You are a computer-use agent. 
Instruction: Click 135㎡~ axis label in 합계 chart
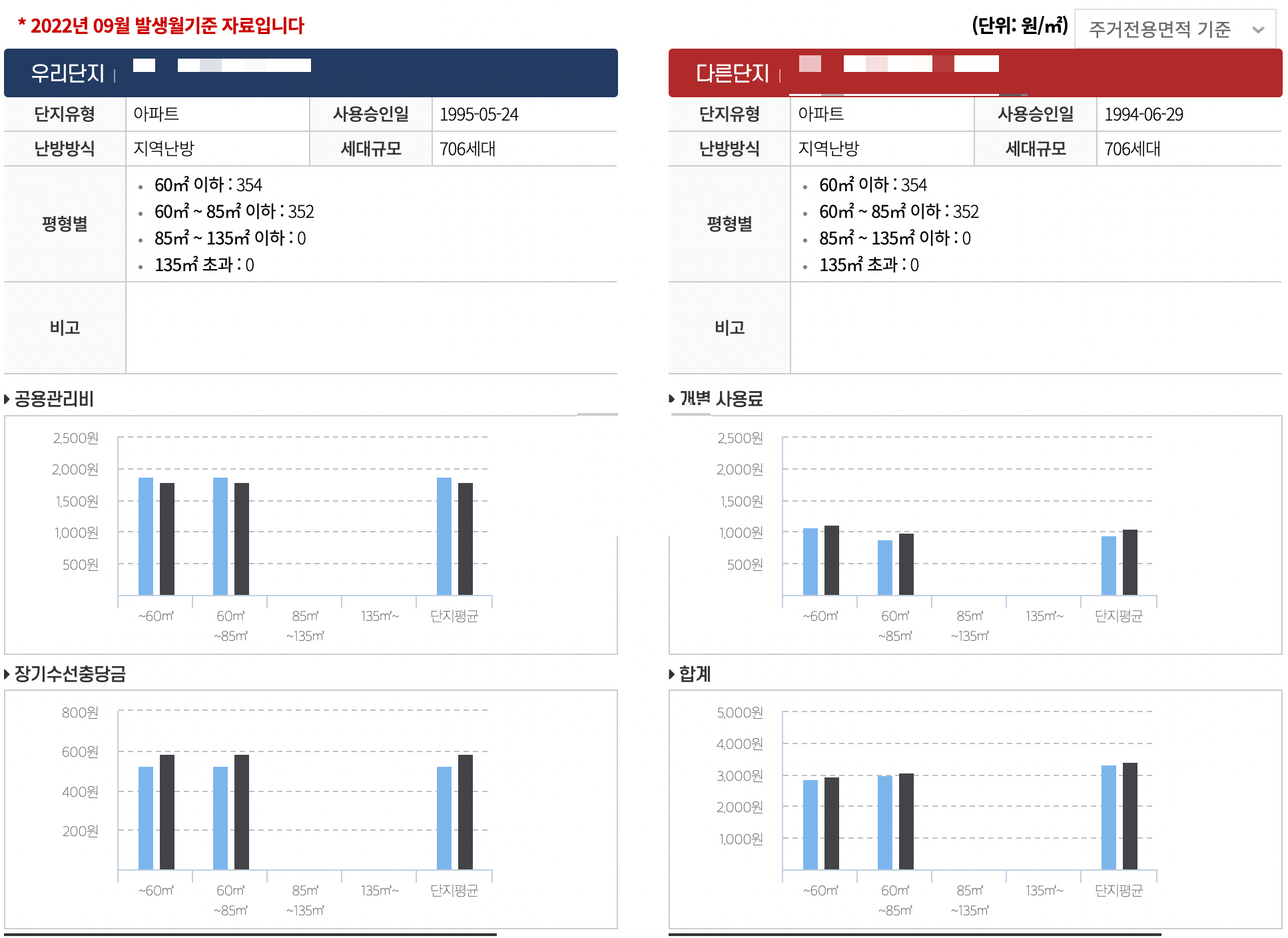coord(1044,891)
